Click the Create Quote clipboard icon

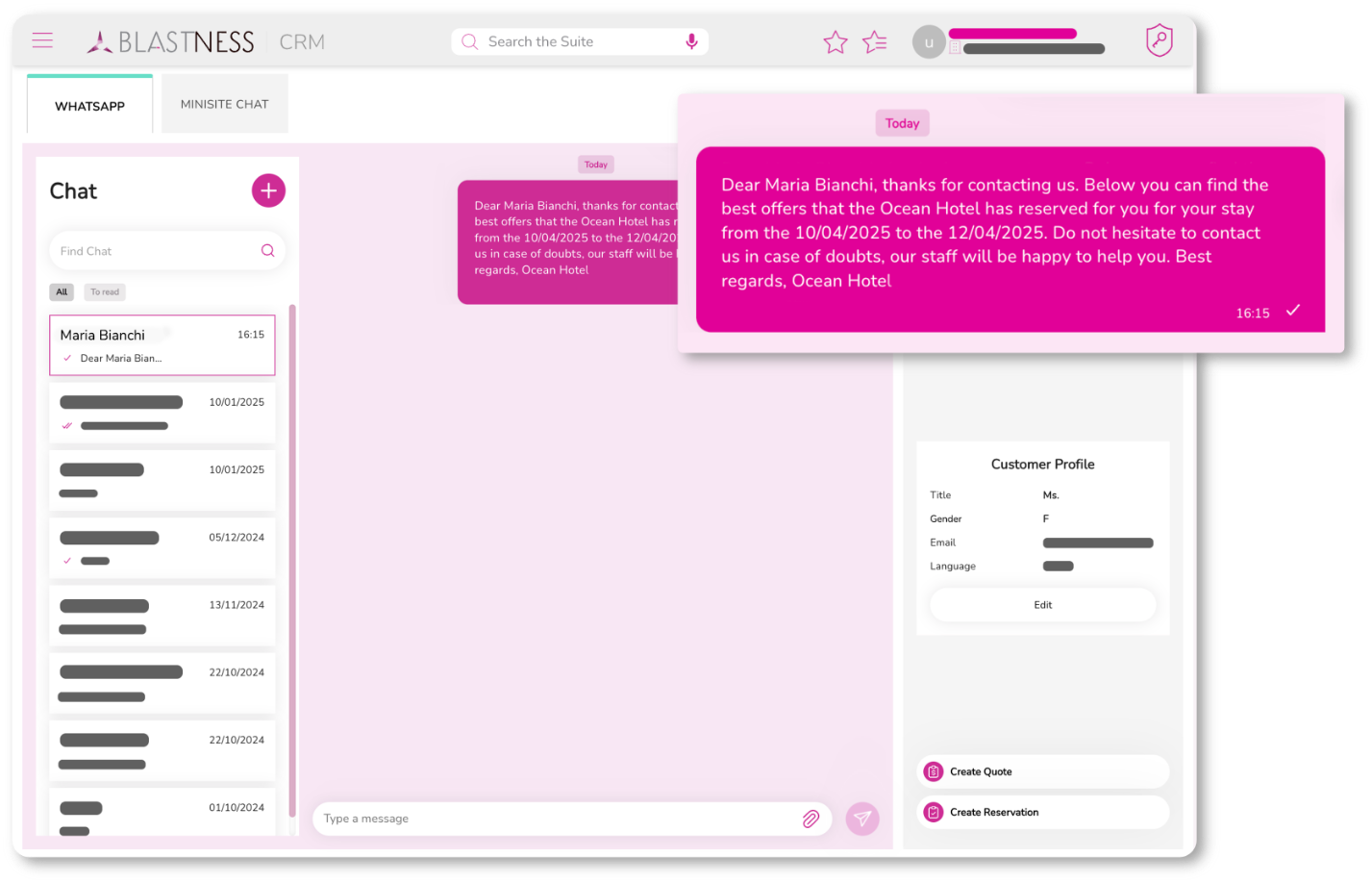pyautogui.click(x=934, y=771)
